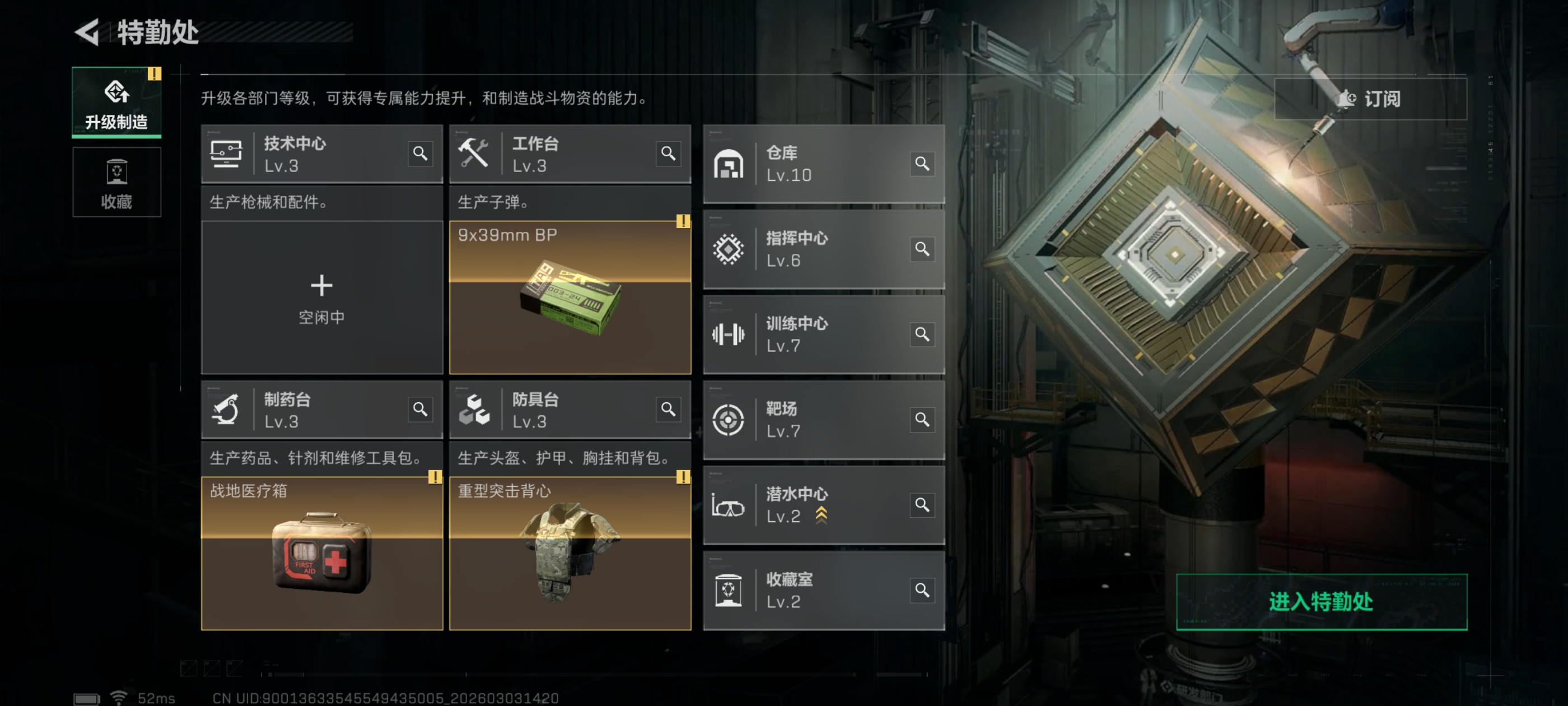The height and width of the screenshot is (706, 1568).
Task: Click the magnifier next to 训练中心
Action: coord(922,335)
